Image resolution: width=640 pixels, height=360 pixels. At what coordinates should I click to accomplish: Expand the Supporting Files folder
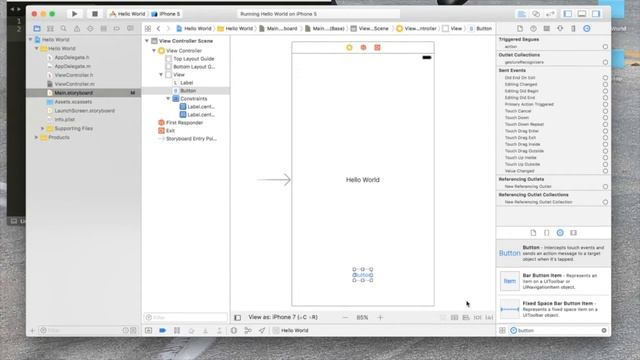coord(42,129)
